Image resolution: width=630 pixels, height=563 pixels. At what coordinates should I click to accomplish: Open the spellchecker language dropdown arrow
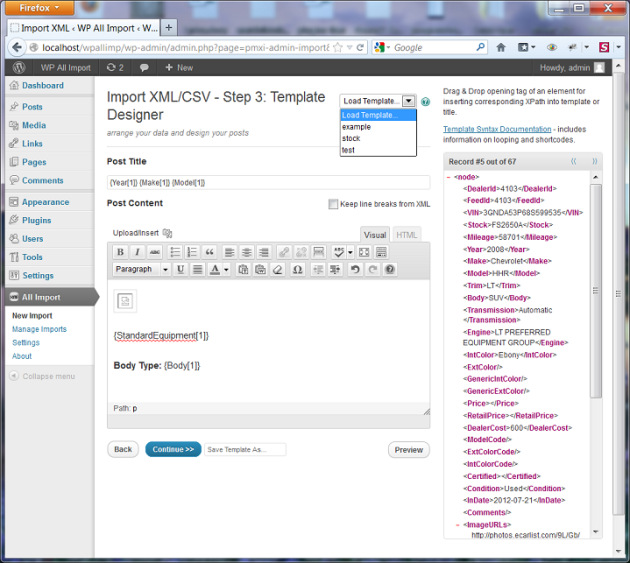350,252
